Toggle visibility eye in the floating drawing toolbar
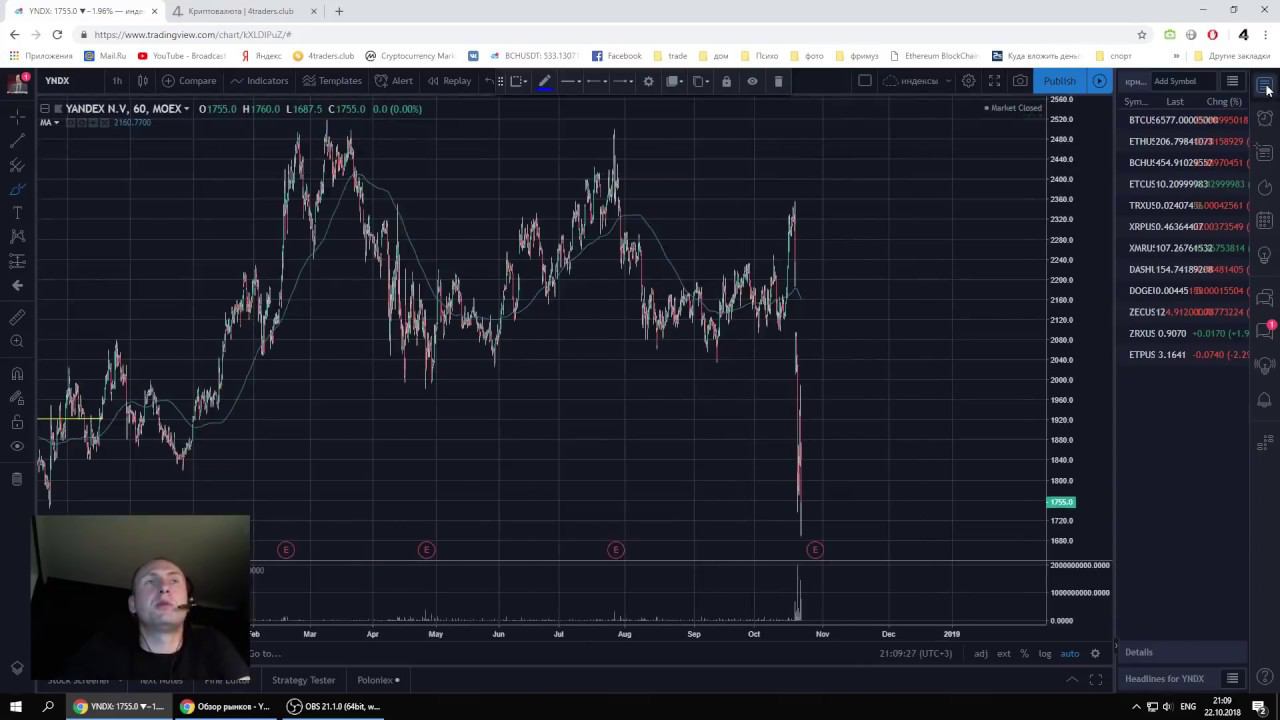This screenshot has width=1280, height=720. pyautogui.click(x=752, y=81)
